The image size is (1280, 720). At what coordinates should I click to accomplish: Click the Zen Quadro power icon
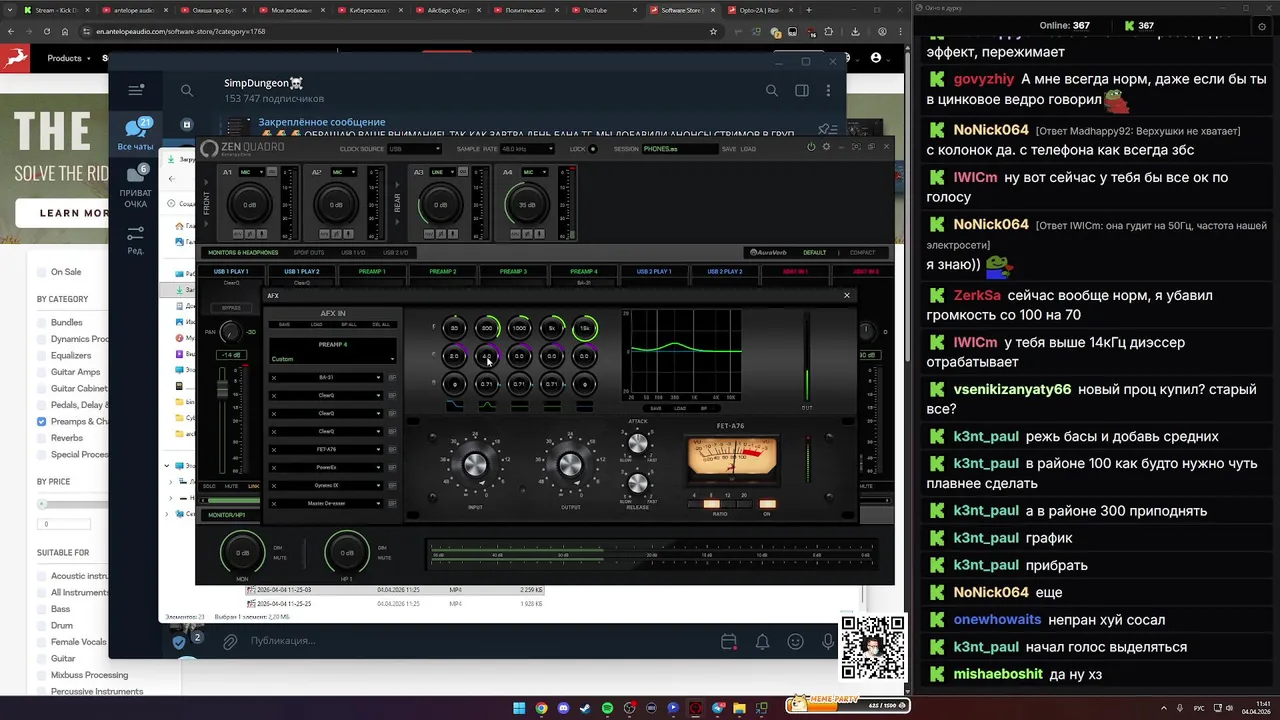[811, 146]
